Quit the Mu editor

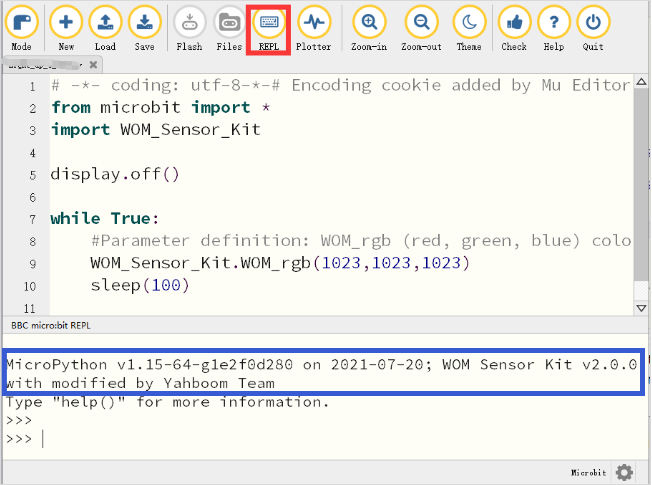pos(593,28)
